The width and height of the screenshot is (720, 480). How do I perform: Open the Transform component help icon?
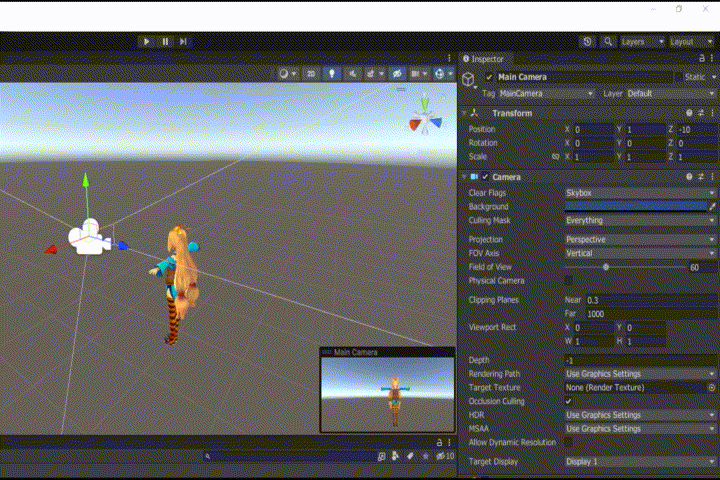[x=689, y=113]
